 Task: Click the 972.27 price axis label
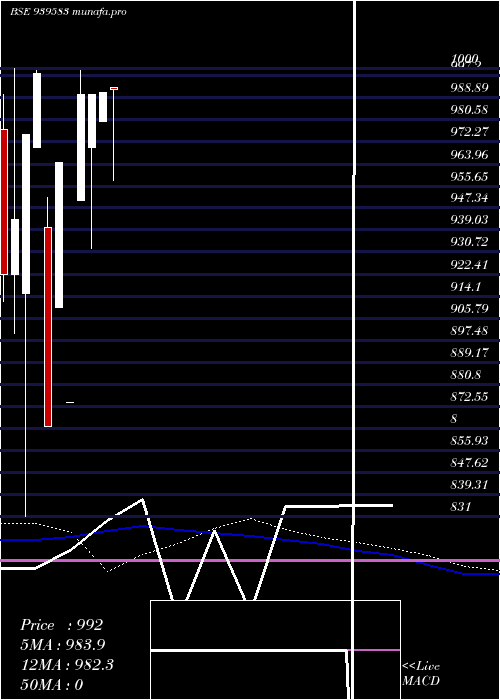(x=469, y=132)
